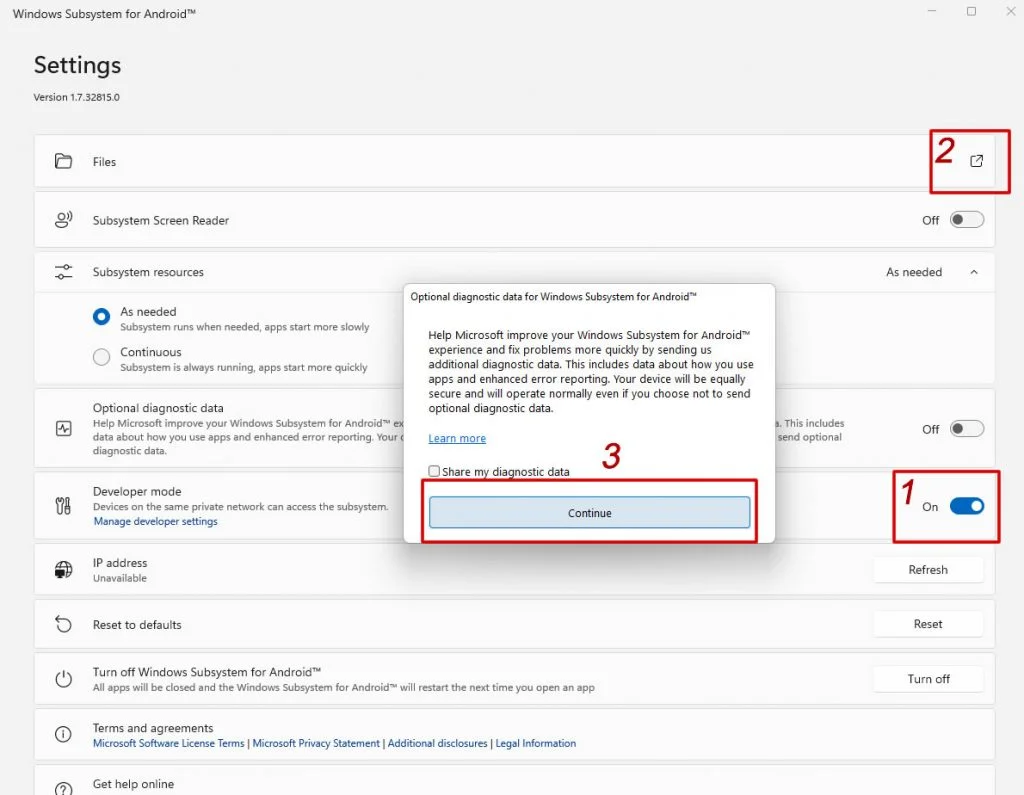This screenshot has height=795, width=1024.
Task: Click the Developer mode tools icon
Action: (x=63, y=506)
